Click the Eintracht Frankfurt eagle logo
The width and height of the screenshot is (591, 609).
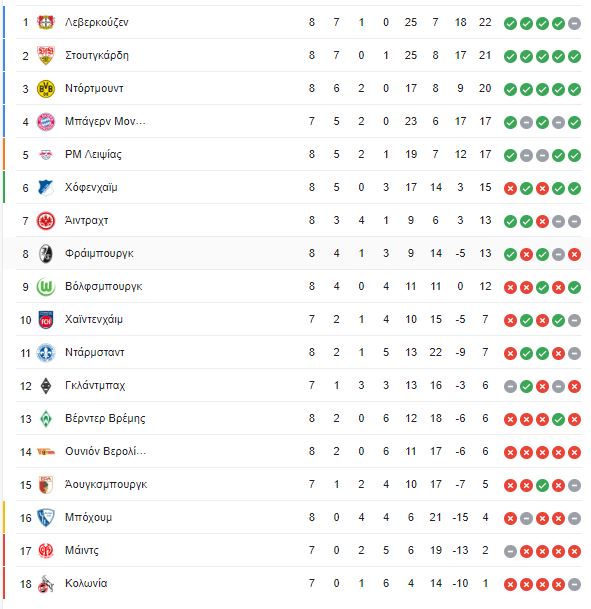pyautogui.click(x=45, y=221)
